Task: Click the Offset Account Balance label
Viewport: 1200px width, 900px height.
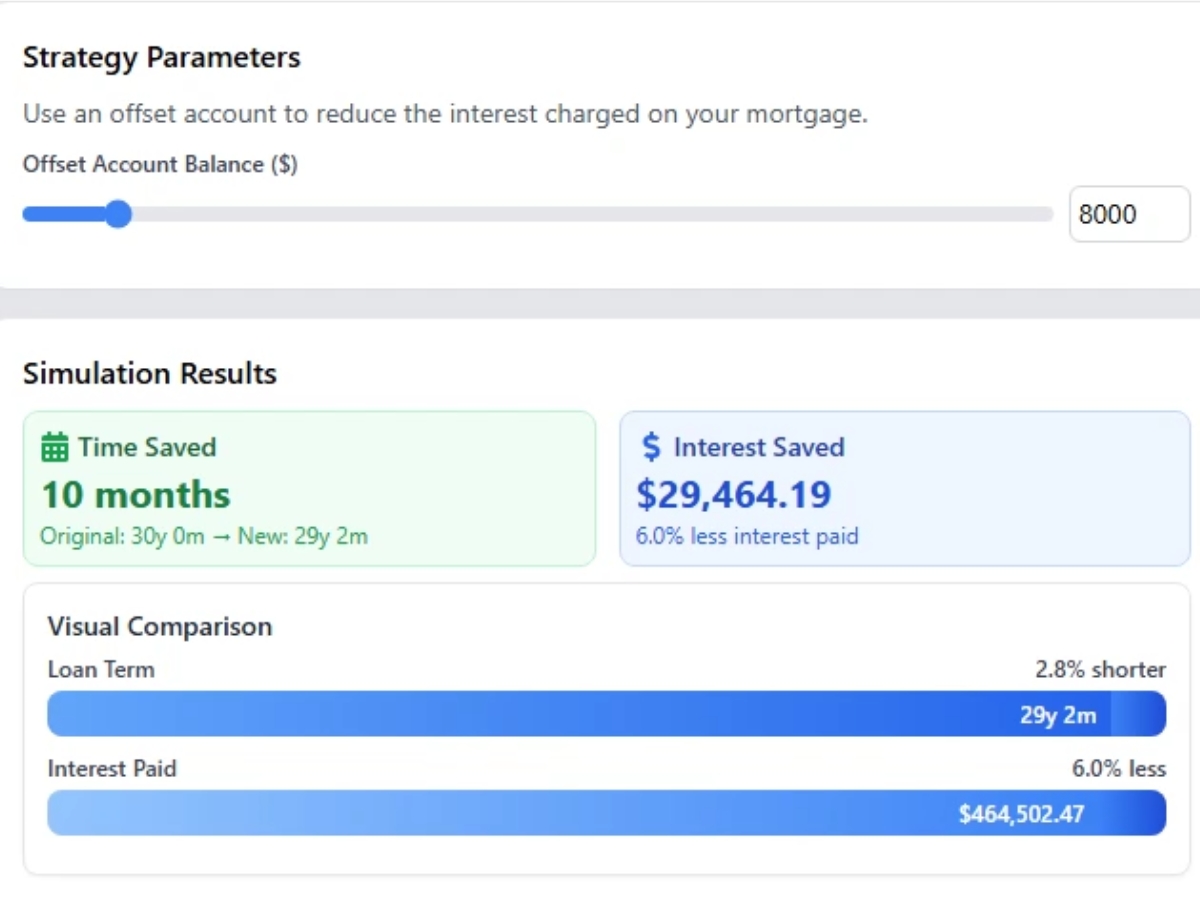Action: pos(160,164)
